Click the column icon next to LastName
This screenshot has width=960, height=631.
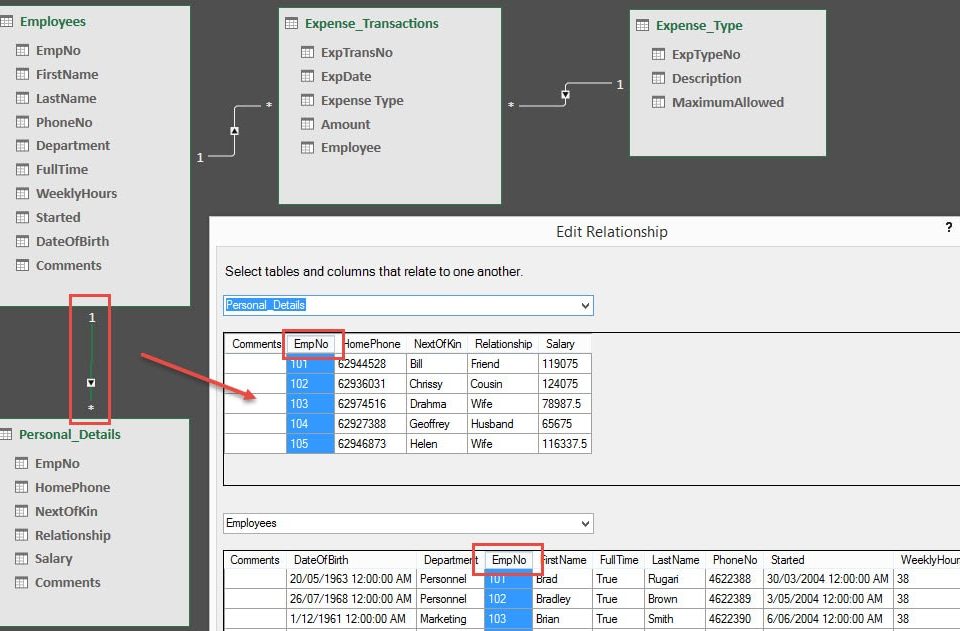(22, 98)
